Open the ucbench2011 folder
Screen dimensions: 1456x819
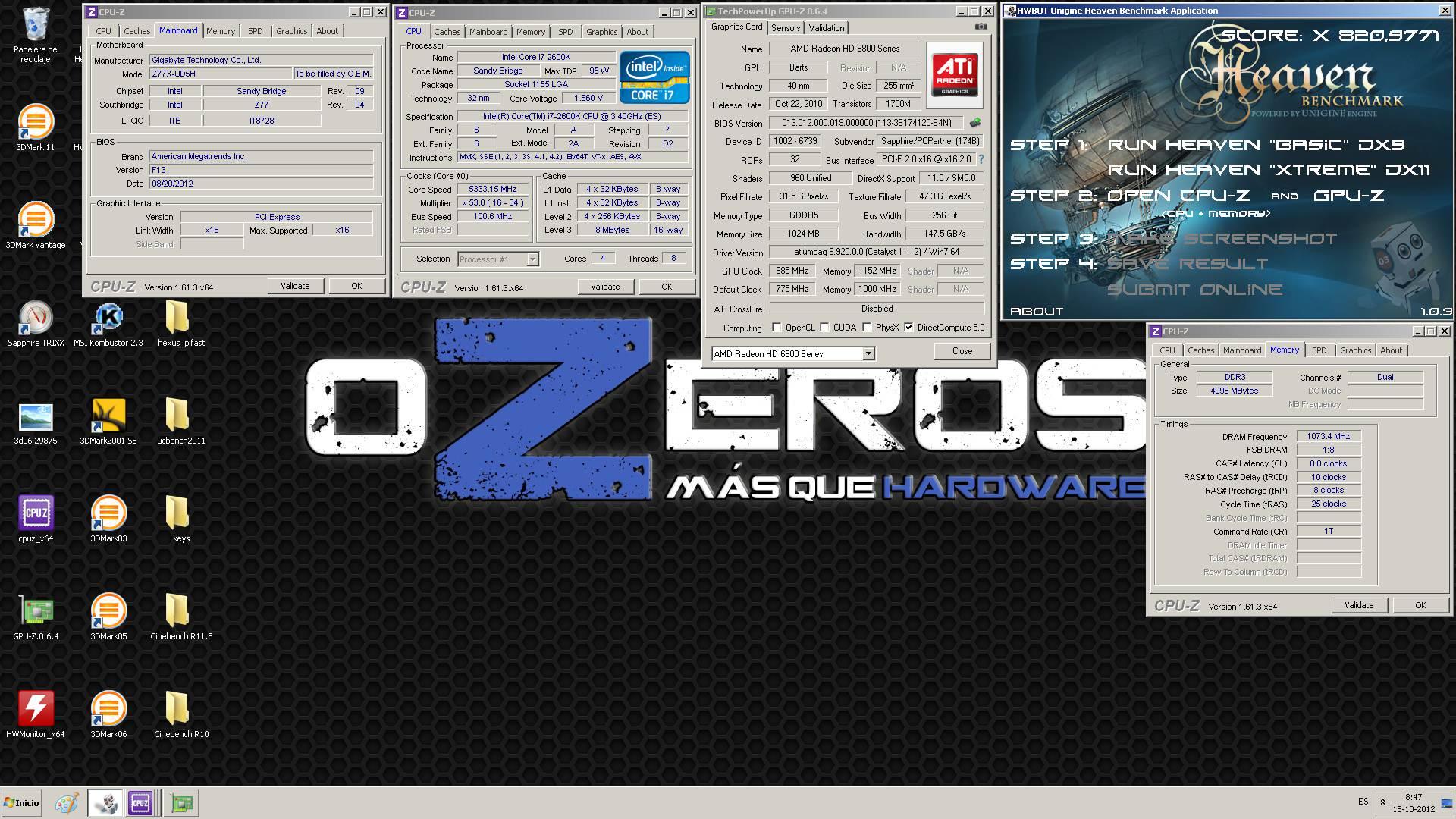(180, 422)
